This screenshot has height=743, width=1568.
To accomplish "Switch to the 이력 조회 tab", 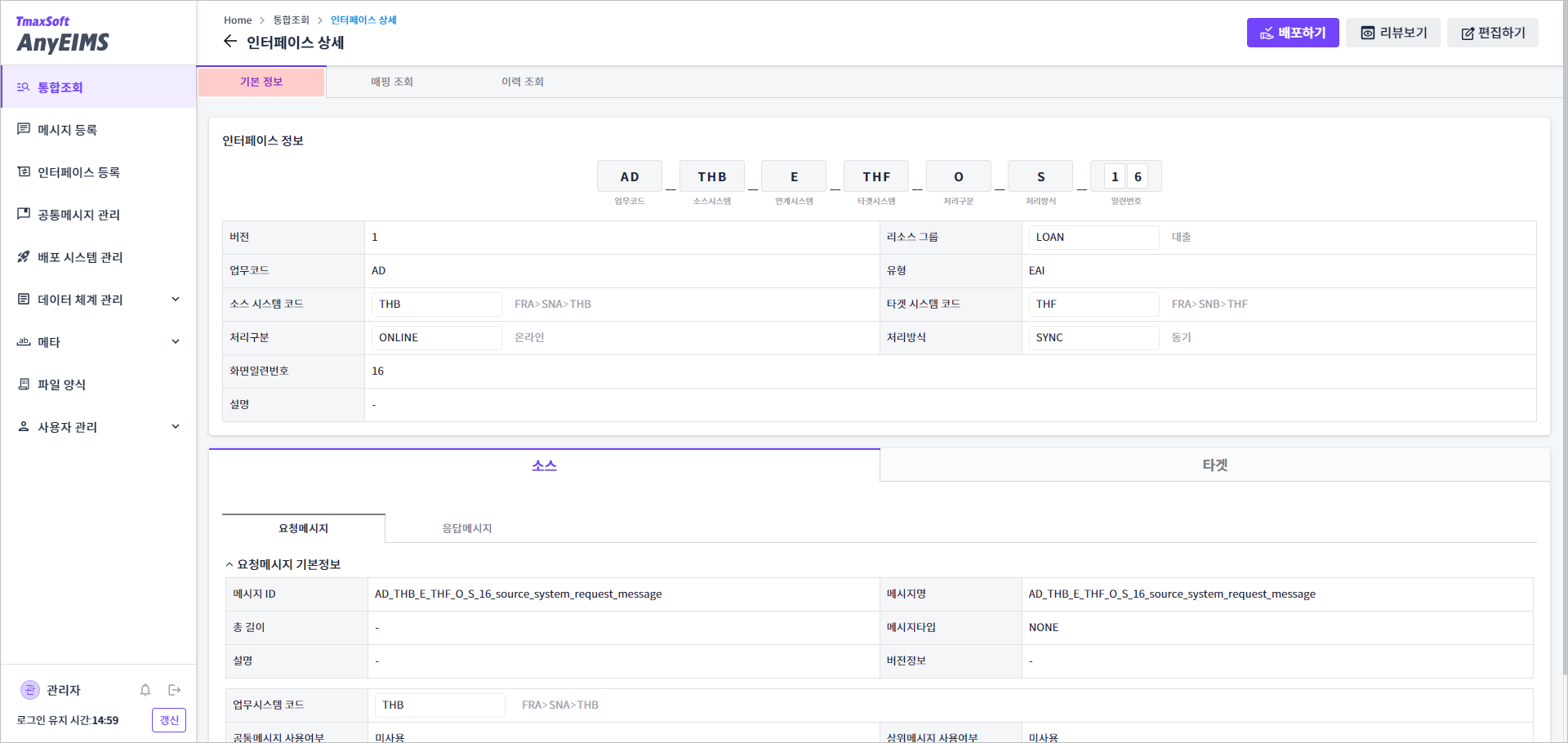I will tap(523, 82).
